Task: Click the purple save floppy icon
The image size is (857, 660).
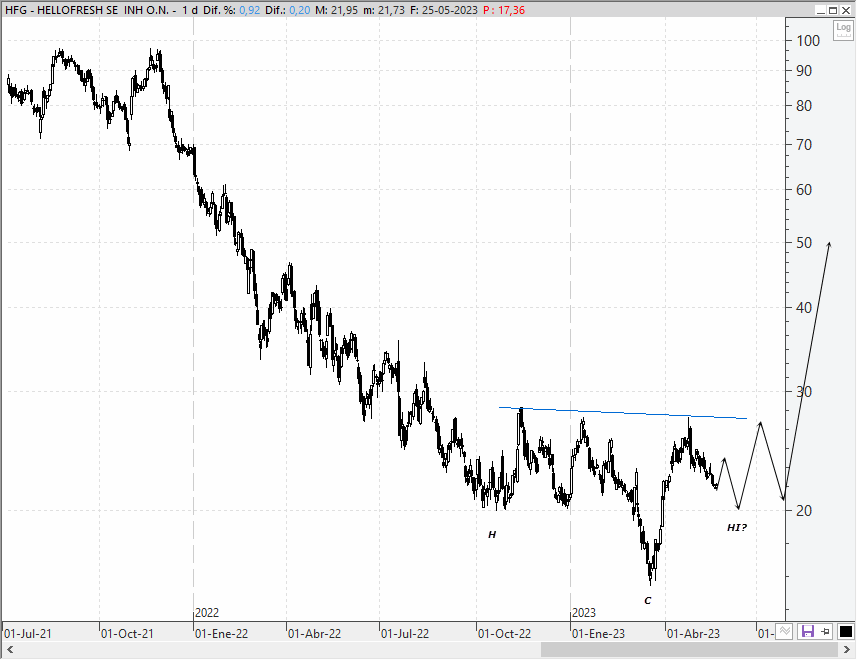Action: coord(807,632)
